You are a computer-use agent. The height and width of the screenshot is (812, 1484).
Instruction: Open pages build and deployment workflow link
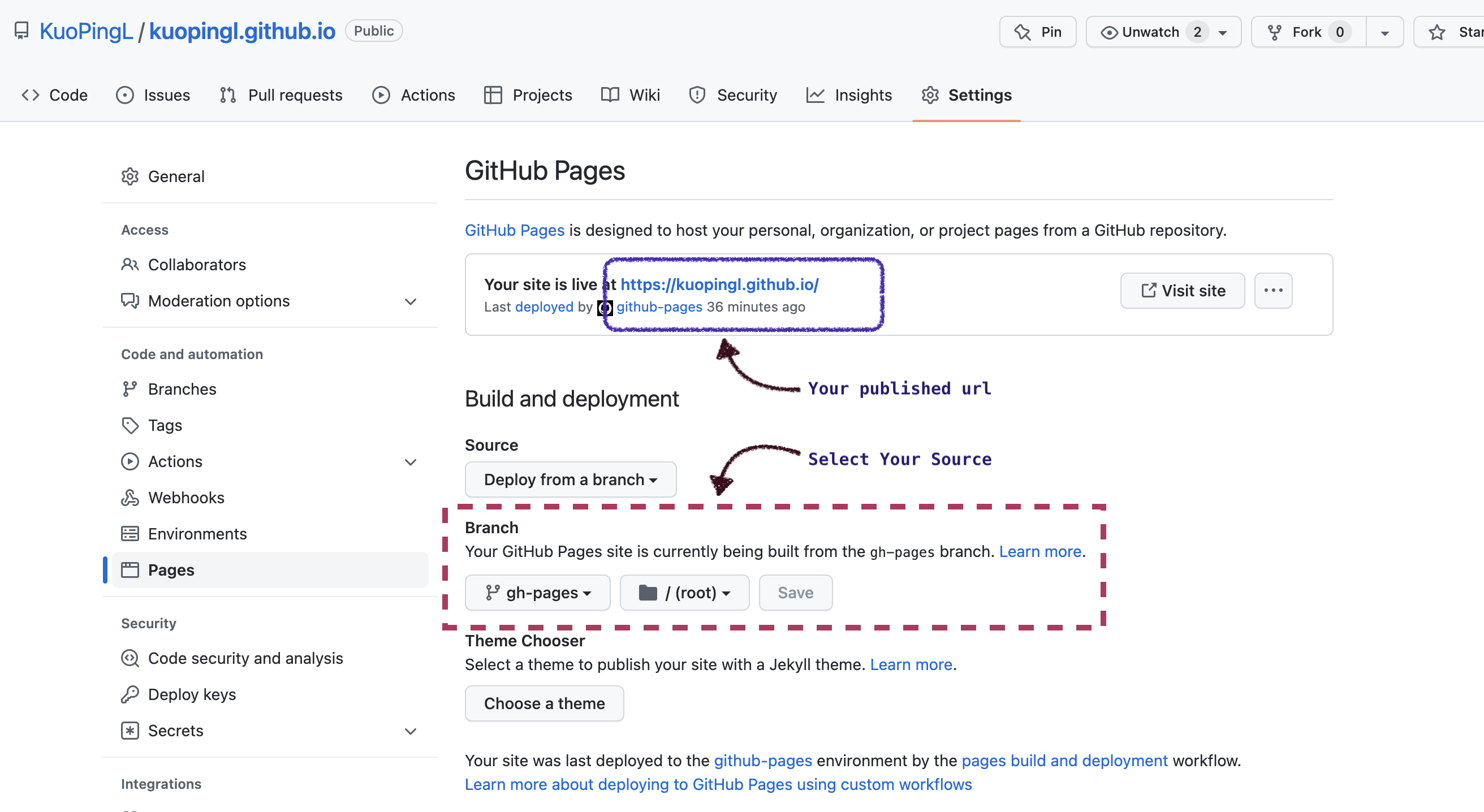1064,761
